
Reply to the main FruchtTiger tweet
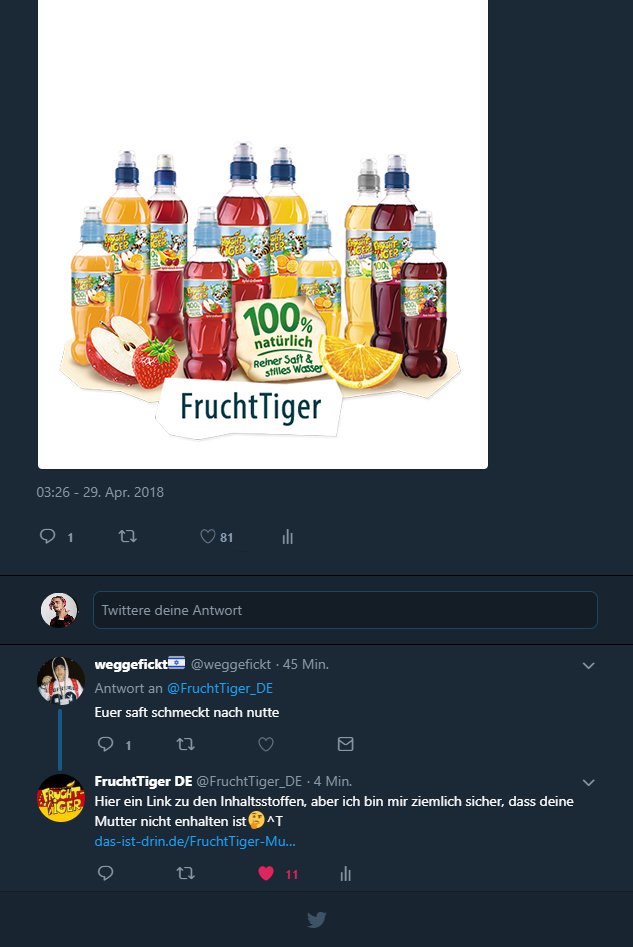[x=47, y=537]
